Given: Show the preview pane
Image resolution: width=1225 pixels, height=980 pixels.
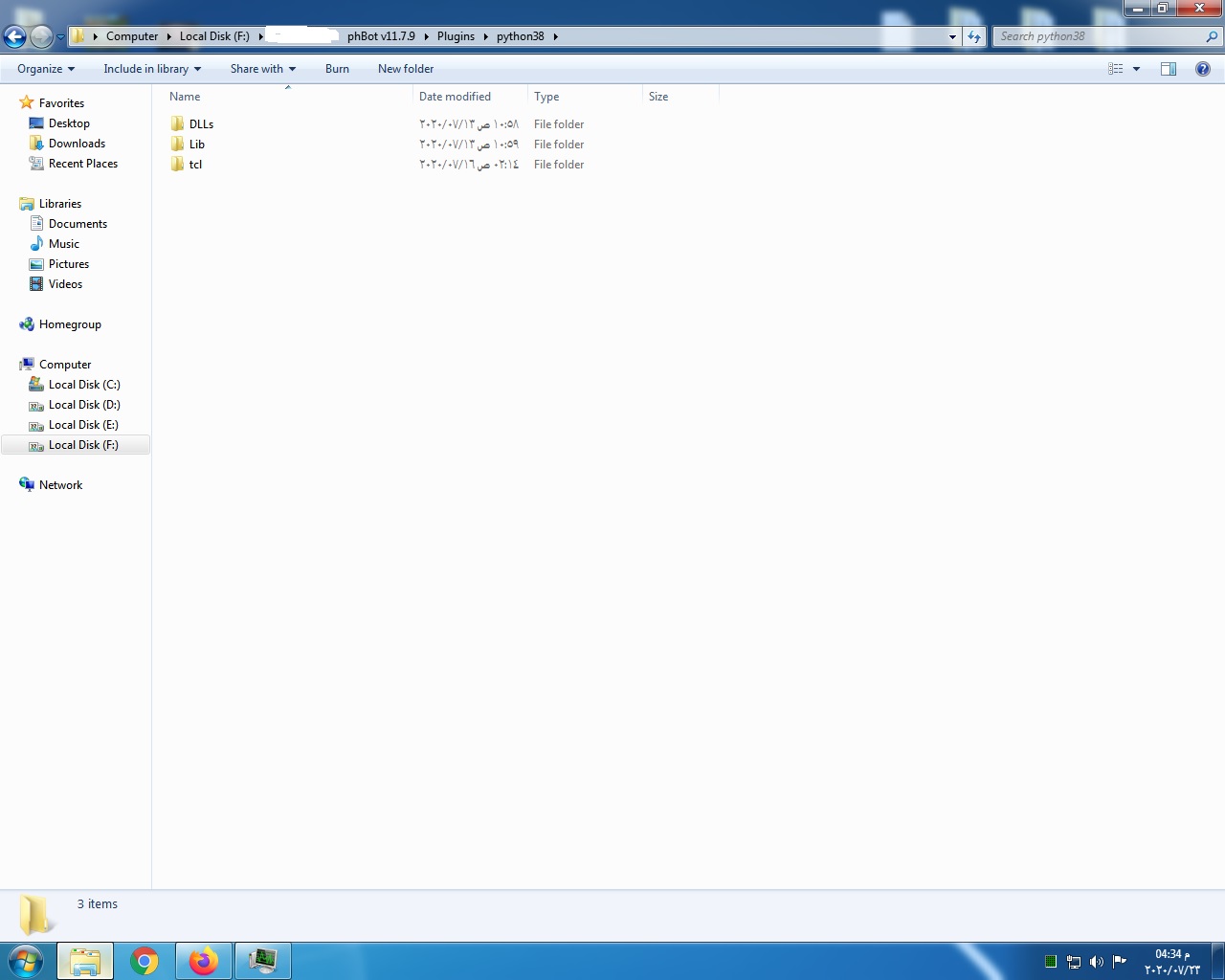Looking at the screenshot, I should point(1168,68).
